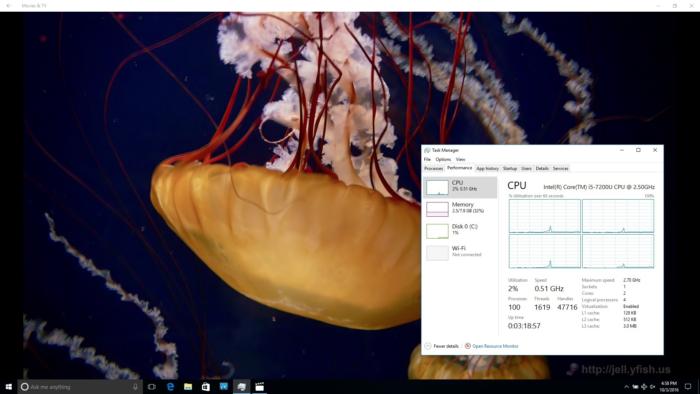Open the clock and date flyout
The image size is (700, 394).
(x=669, y=387)
